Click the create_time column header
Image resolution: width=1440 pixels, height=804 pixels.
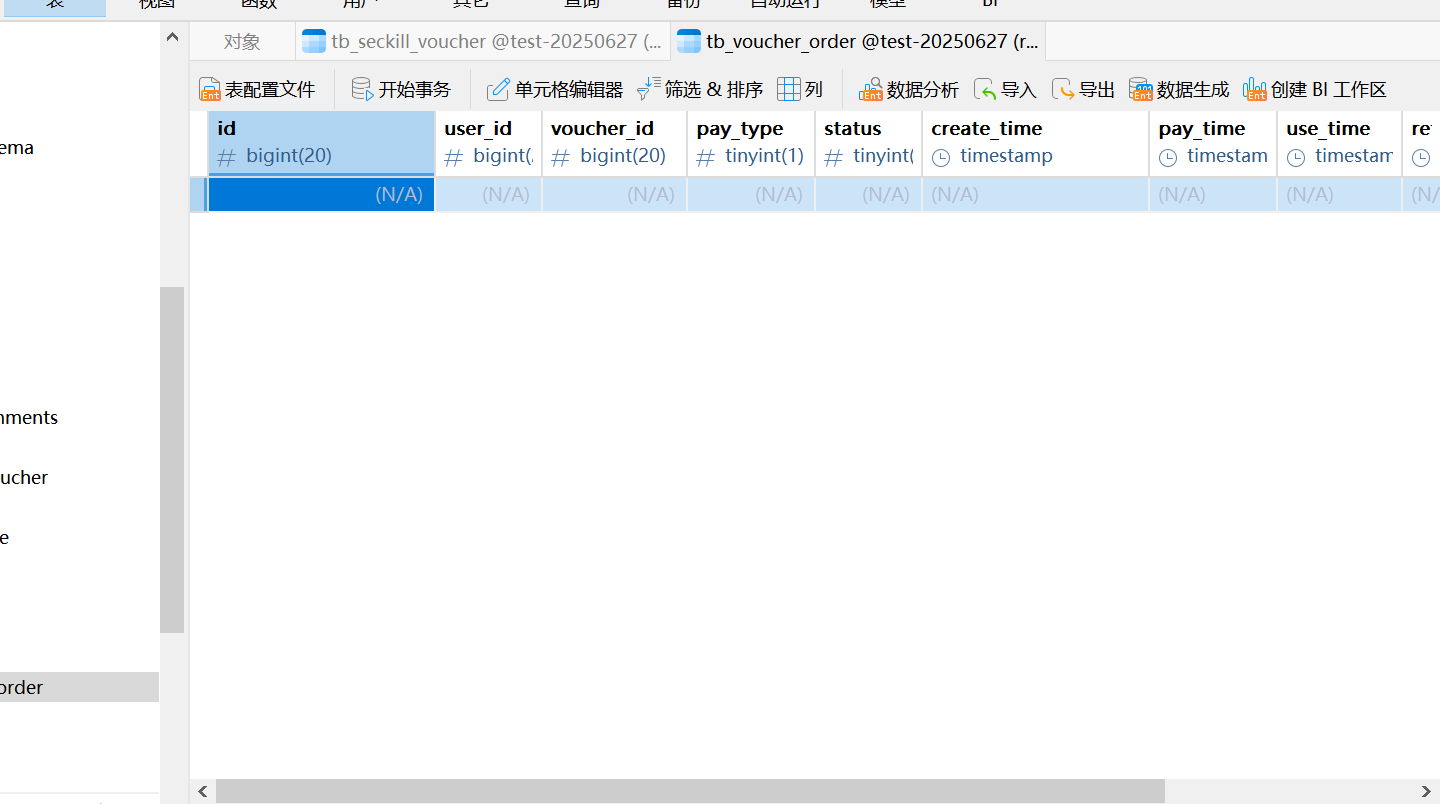pos(1036,143)
